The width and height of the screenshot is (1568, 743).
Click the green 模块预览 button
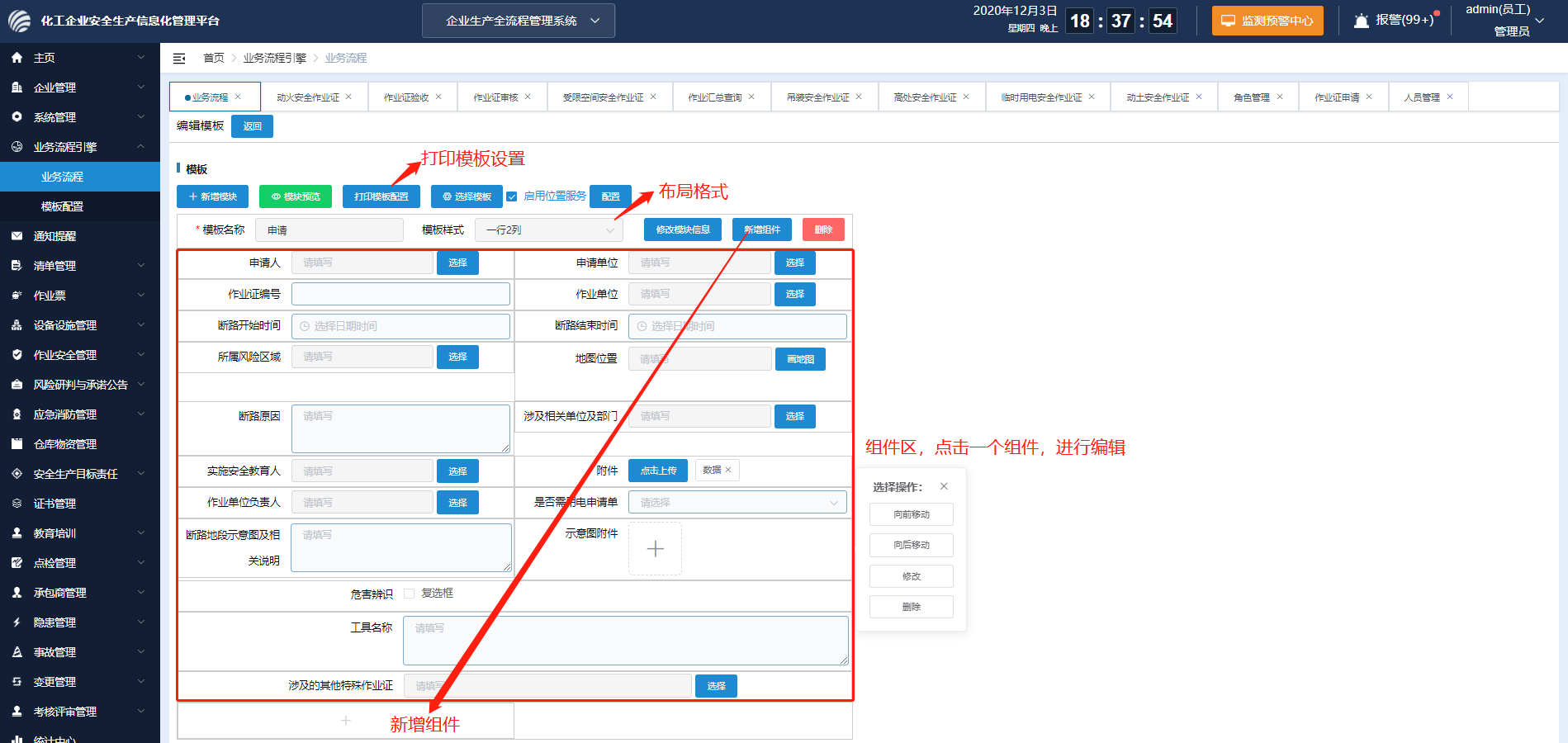(x=296, y=196)
